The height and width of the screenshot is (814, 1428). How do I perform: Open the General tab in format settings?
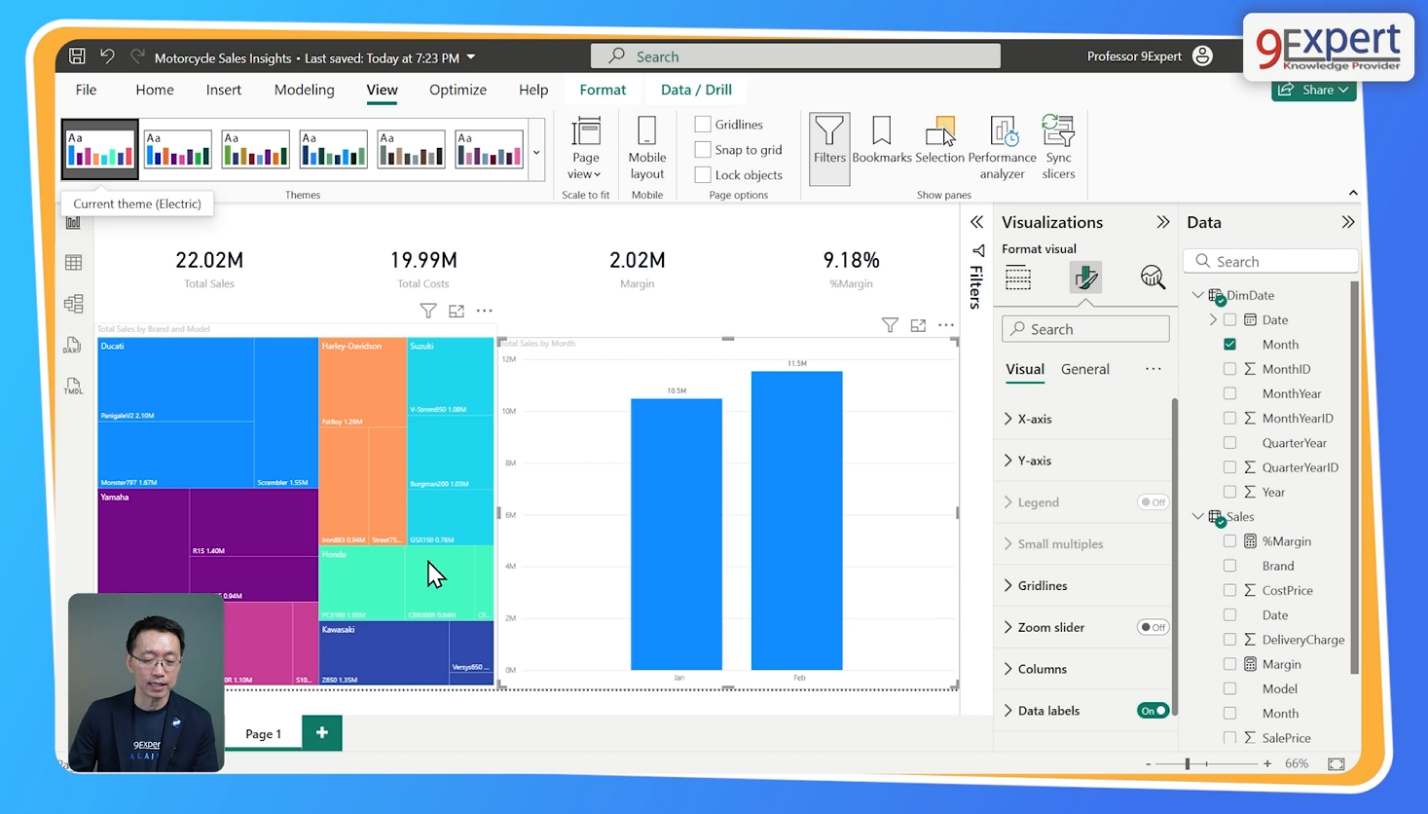pos(1083,369)
